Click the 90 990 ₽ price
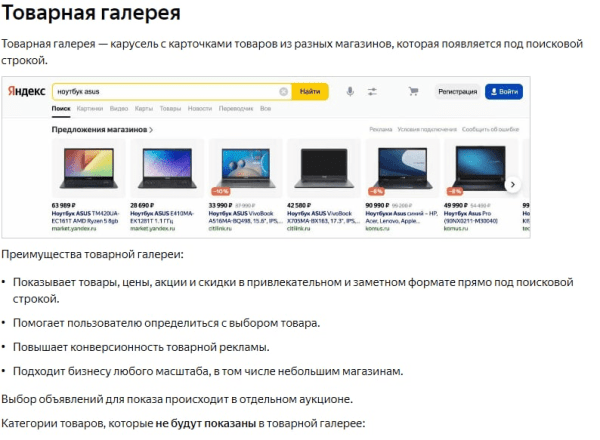The image size is (600, 440). (377, 205)
